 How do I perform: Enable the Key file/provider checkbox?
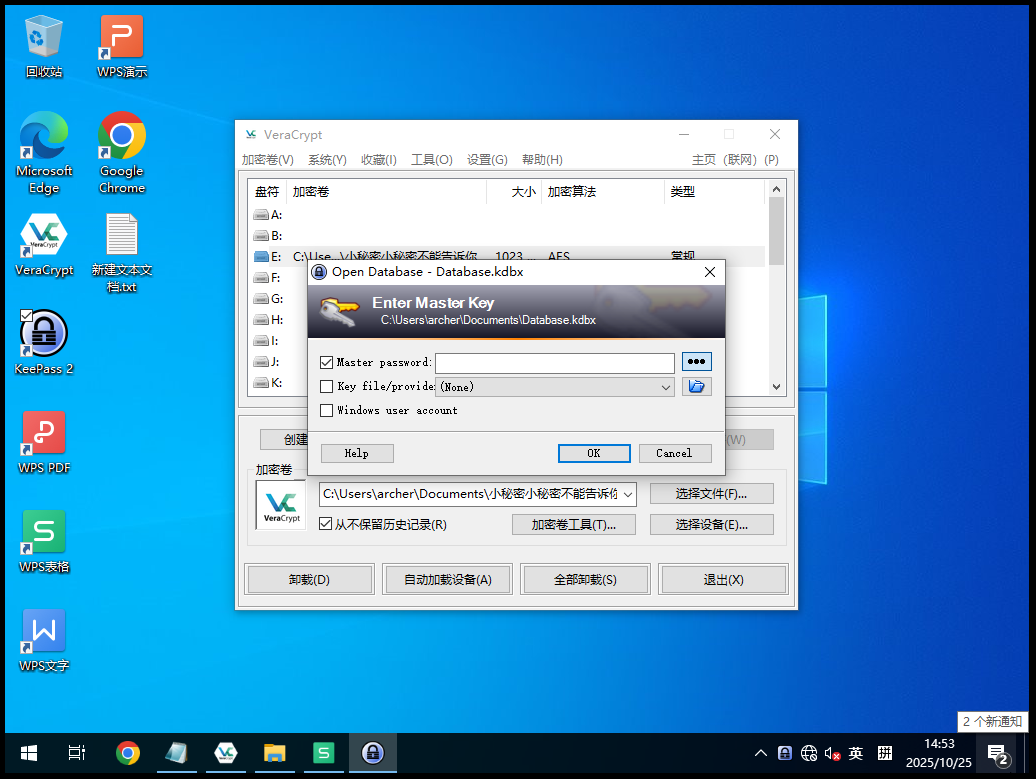click(326, 387)
